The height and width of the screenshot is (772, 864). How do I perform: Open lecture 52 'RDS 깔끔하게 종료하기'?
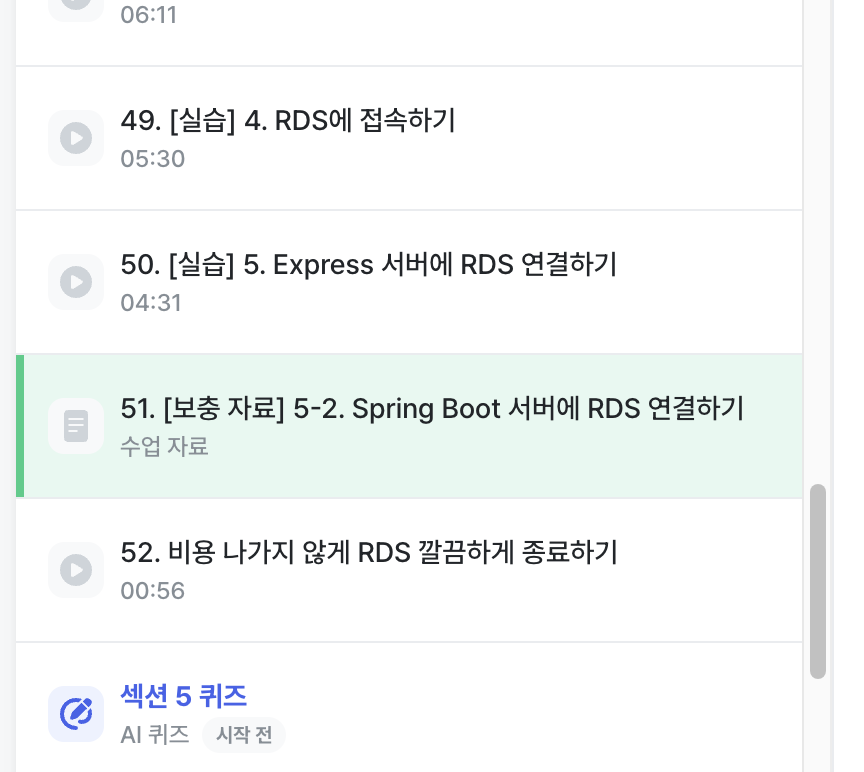pos(368,552)
